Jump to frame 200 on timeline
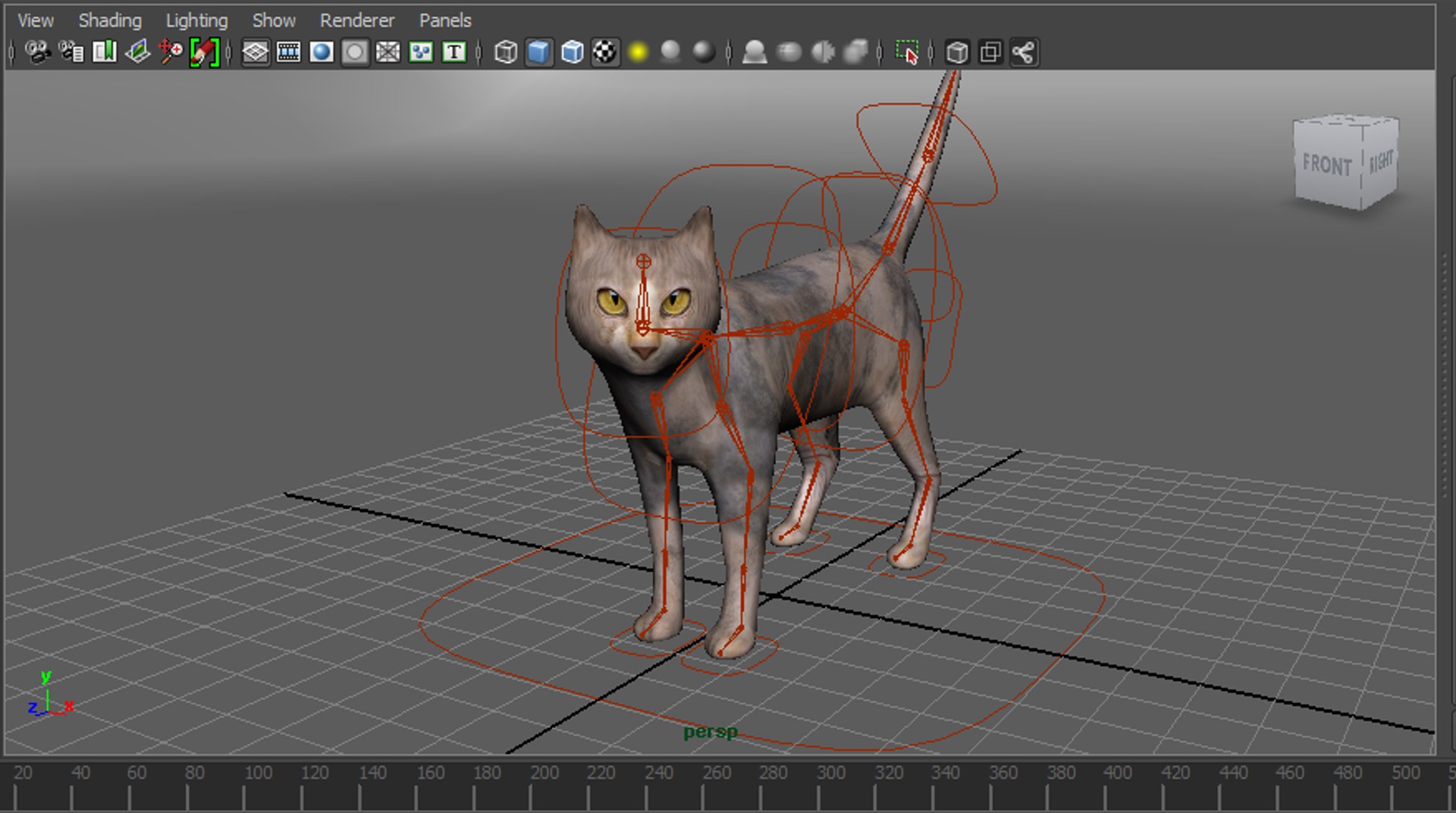 pos(544,773)
